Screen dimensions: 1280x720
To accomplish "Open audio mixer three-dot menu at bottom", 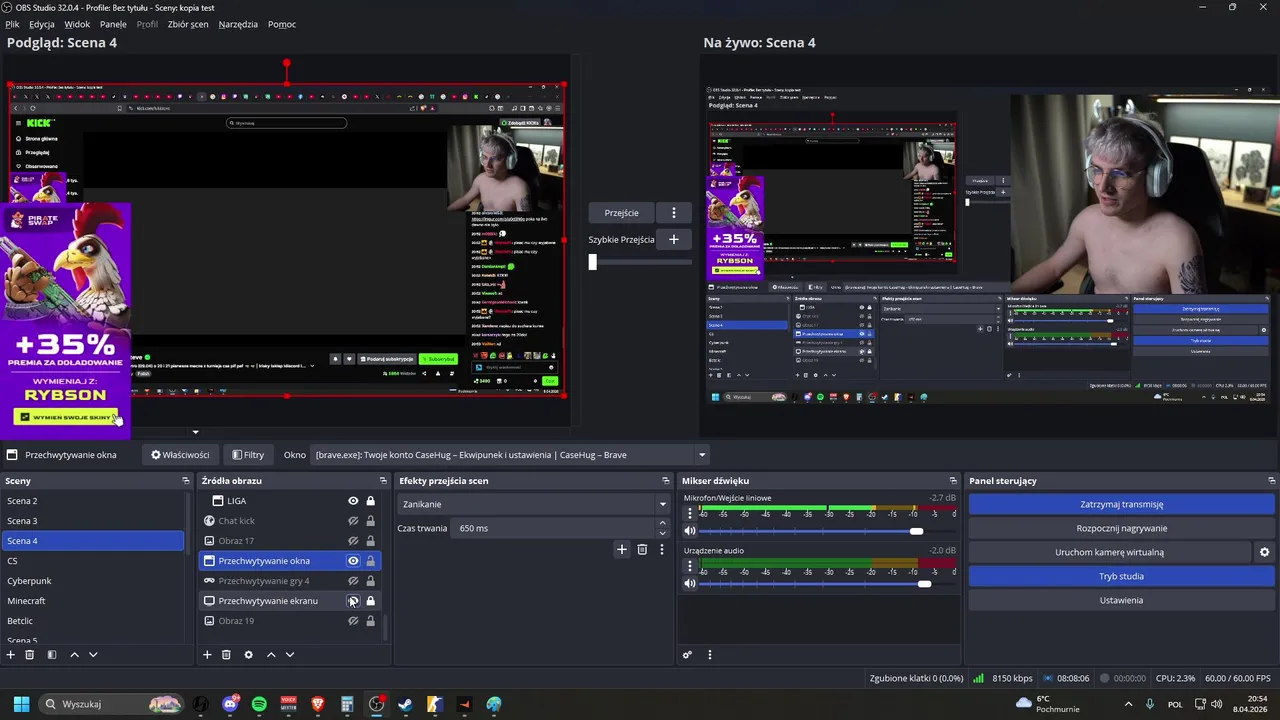I will click(x=710, y=655).
